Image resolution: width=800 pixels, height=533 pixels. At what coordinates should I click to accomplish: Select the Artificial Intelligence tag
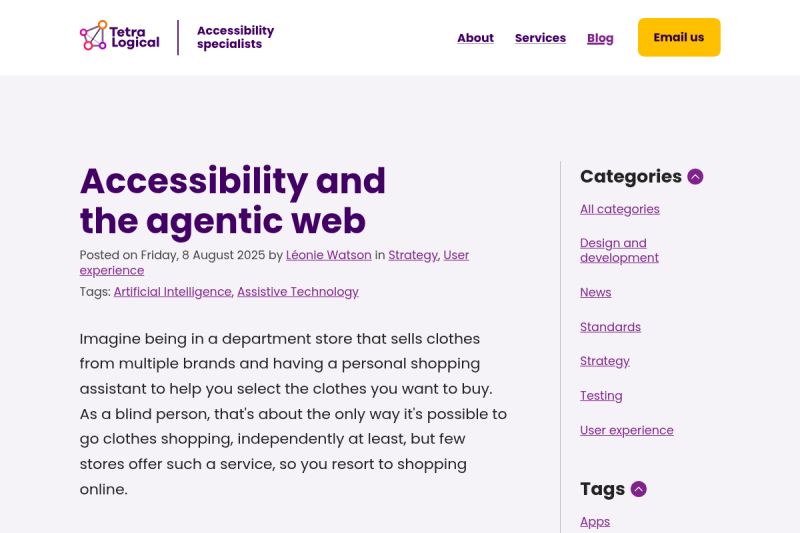[172, 292]
